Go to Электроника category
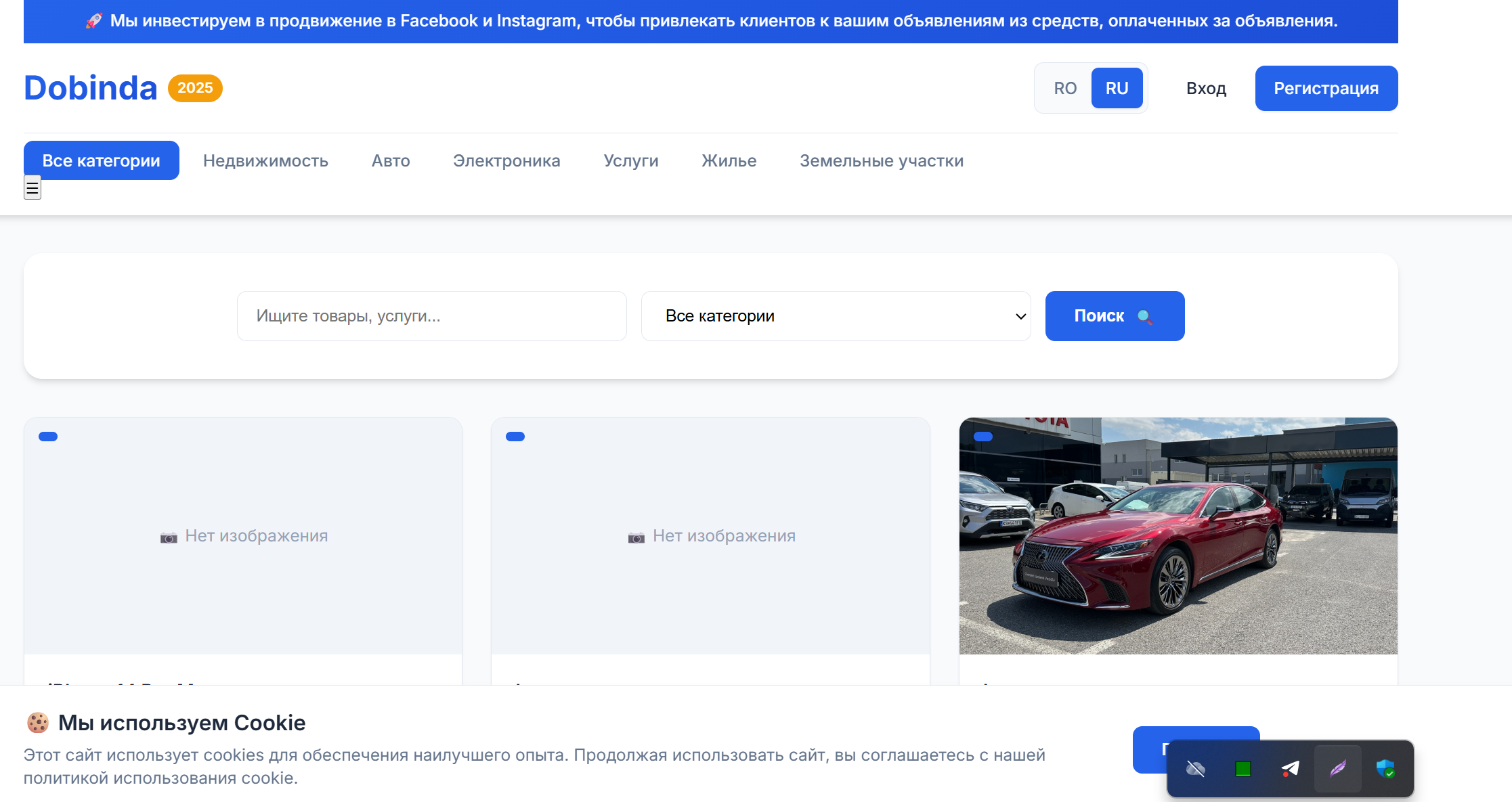The width and height of the screenshot is (1512, 802). 506,160
